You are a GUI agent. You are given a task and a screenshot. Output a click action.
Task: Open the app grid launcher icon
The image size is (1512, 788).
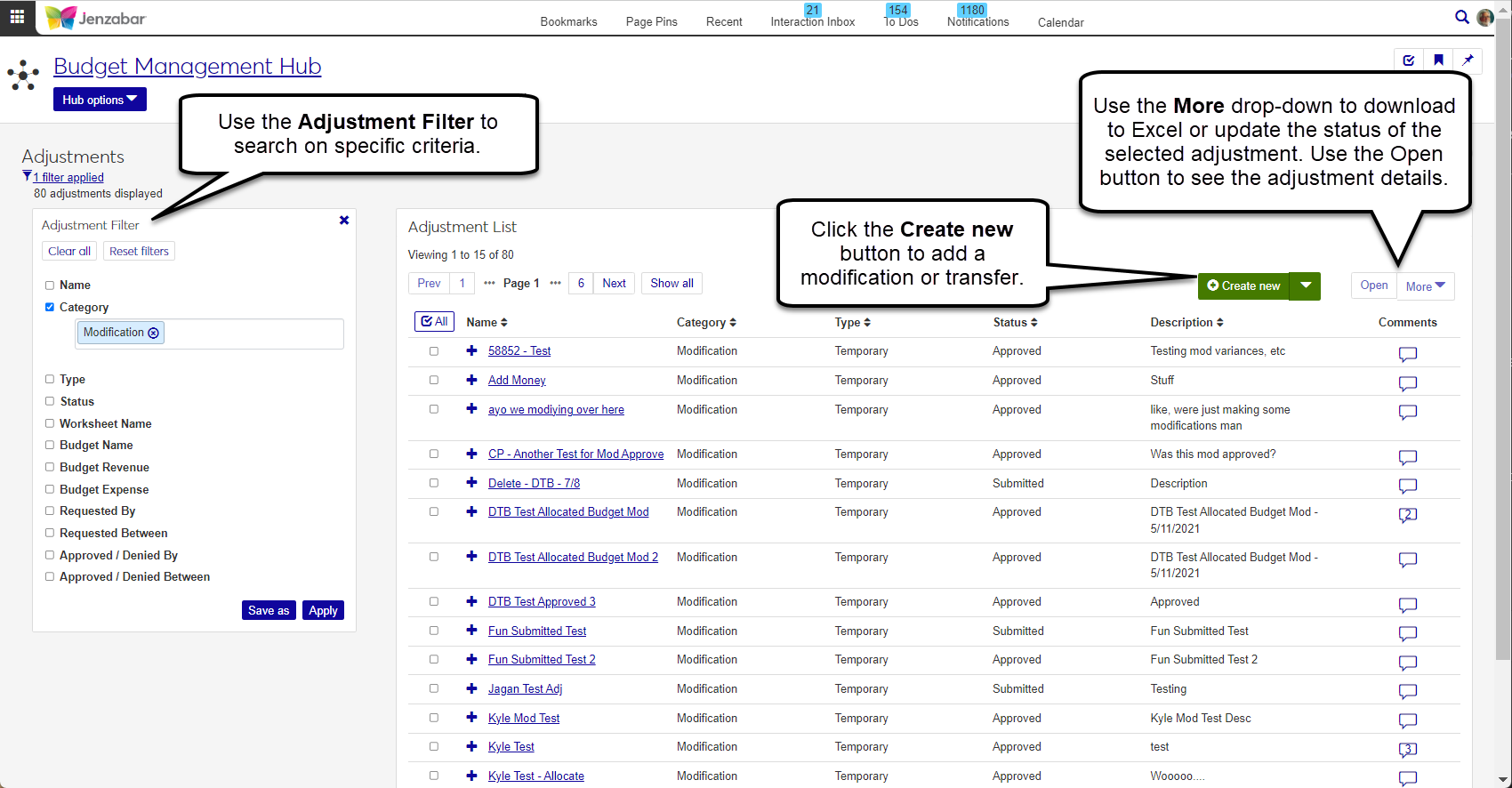point(17,17)
